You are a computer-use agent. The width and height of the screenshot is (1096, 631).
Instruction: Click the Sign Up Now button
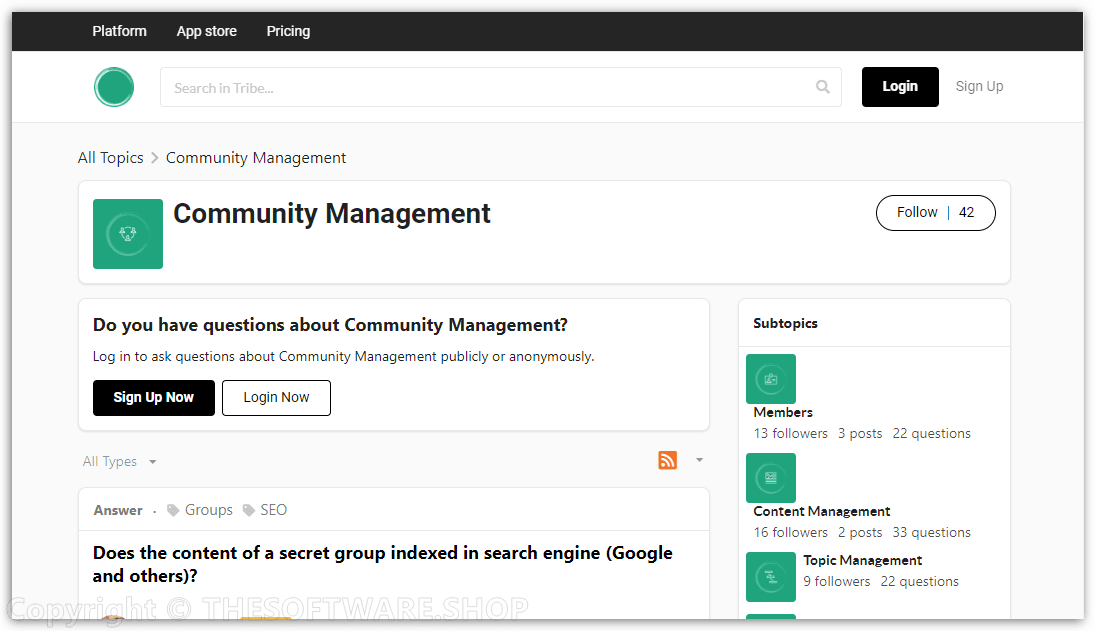coord(154,398)
